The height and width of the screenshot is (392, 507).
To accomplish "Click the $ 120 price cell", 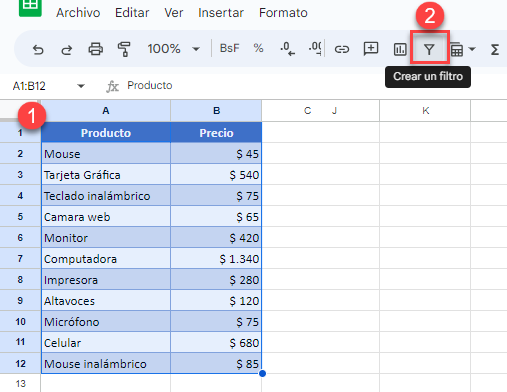I will (216, 301).
